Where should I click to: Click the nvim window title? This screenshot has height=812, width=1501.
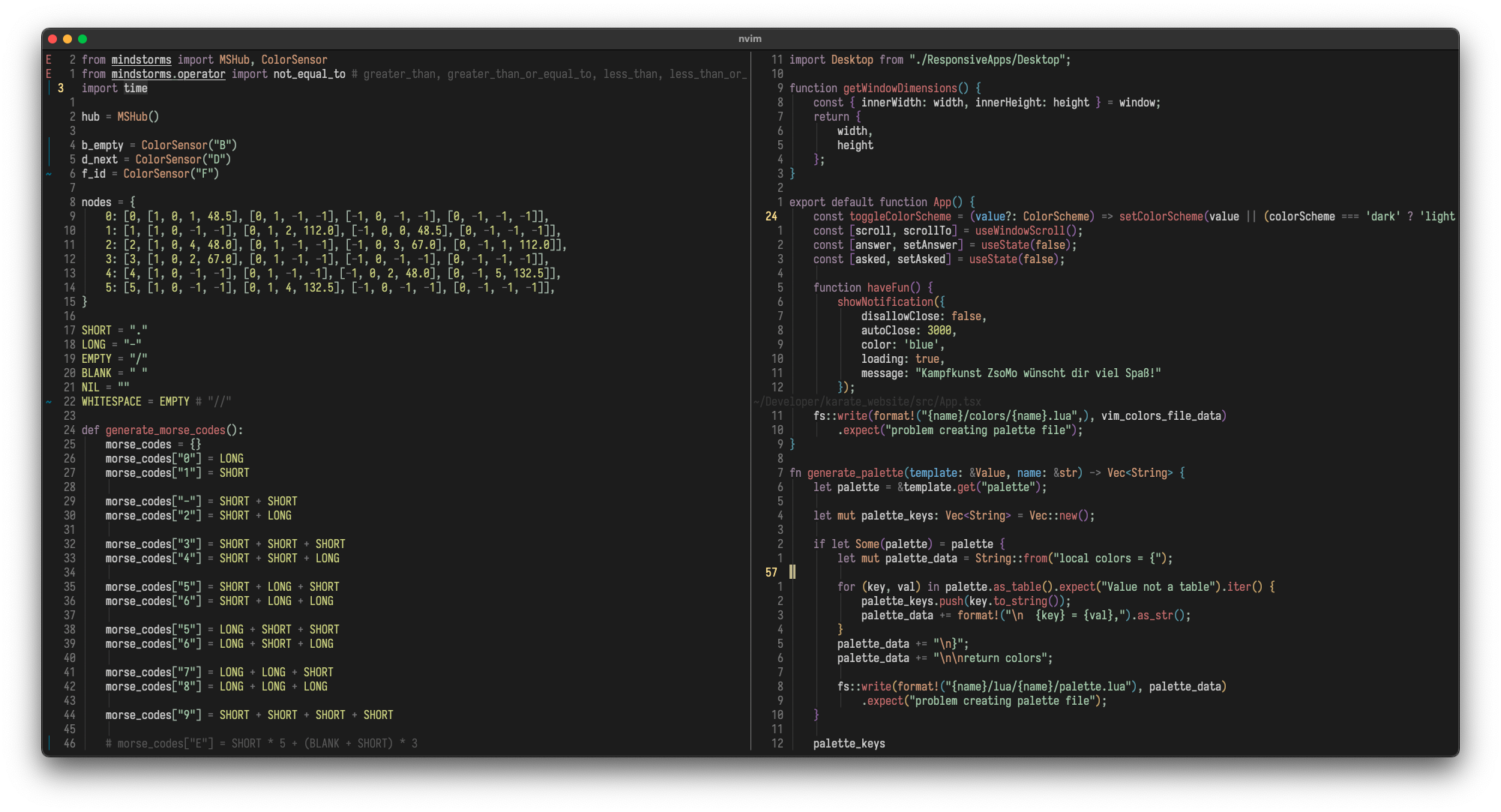pyautogui.click(x=750, y=39)
